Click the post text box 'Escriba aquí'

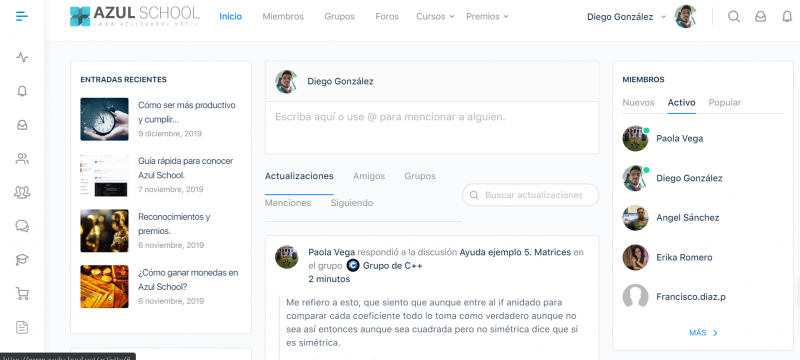coord(432,127)
